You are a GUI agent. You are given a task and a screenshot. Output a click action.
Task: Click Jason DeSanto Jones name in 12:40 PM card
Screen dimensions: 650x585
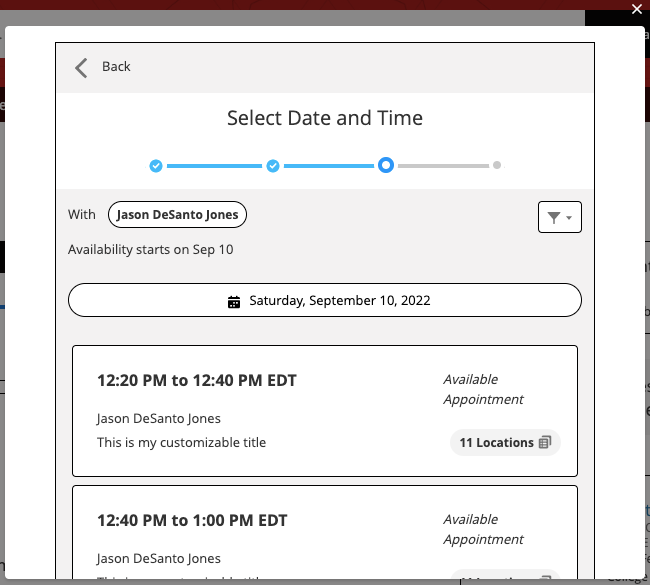[x=158, y=559]
